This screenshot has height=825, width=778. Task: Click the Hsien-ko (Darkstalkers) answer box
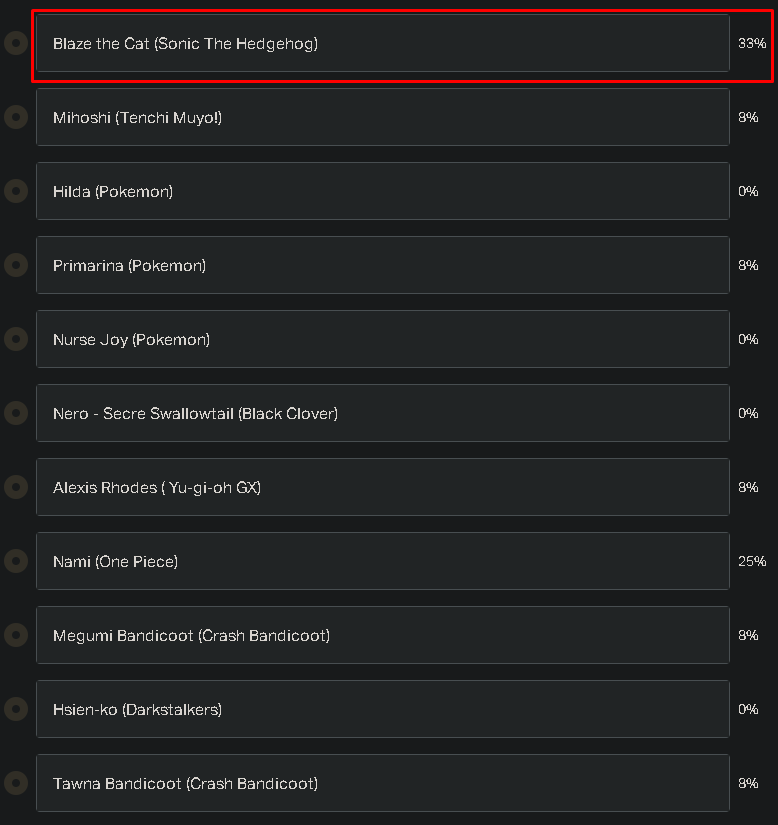click(x=382, y=709)
